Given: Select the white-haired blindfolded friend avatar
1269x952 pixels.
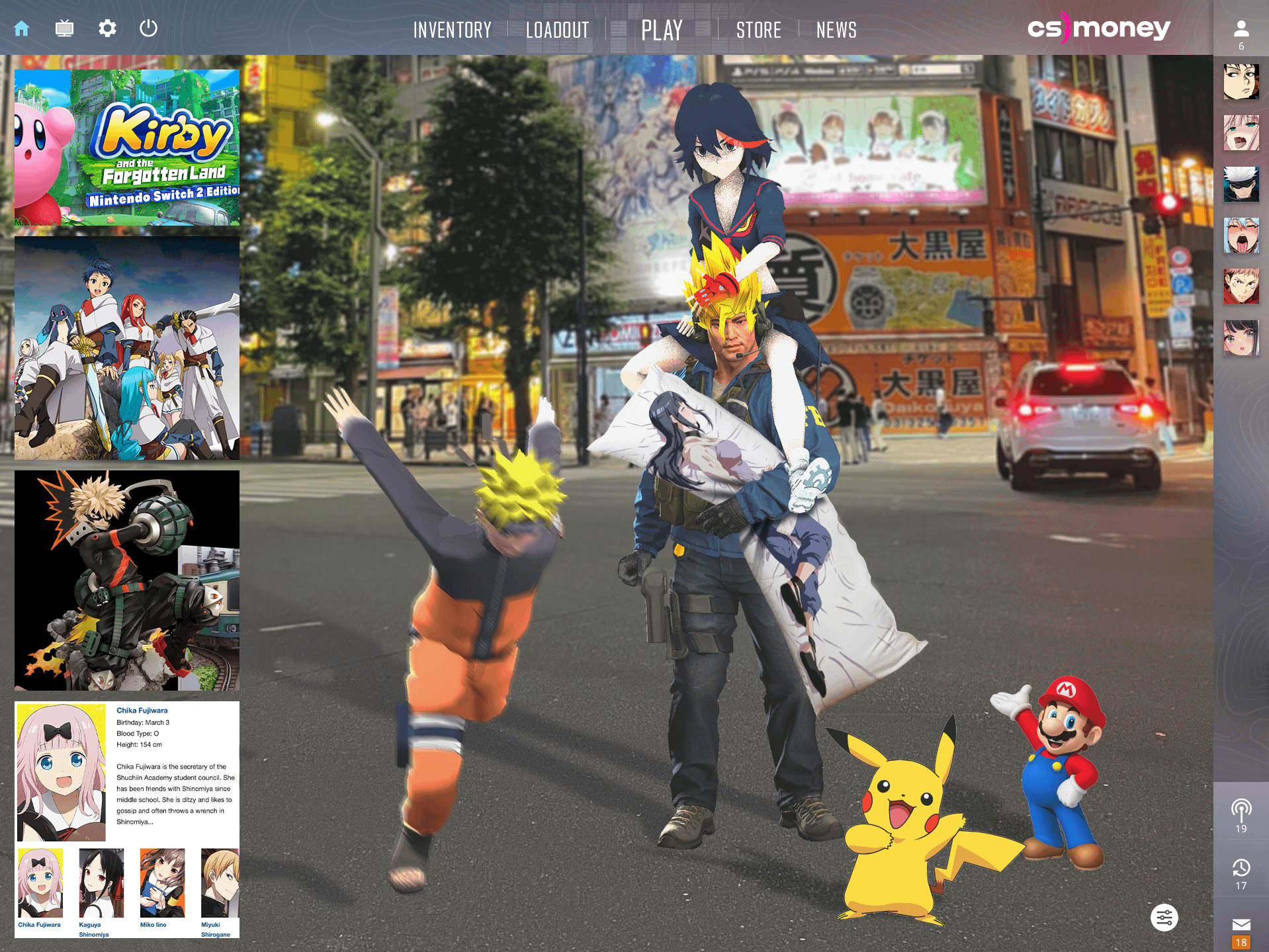Looking at the screenshot, I should click(1241, 184).
